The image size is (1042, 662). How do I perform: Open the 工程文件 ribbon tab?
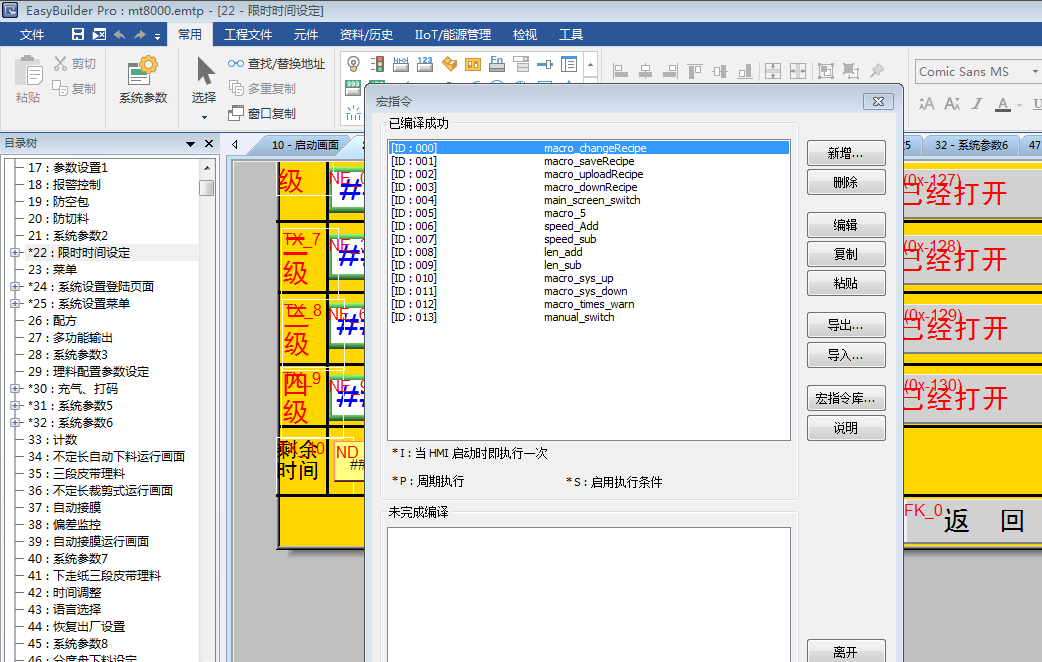tap(247, 35)
